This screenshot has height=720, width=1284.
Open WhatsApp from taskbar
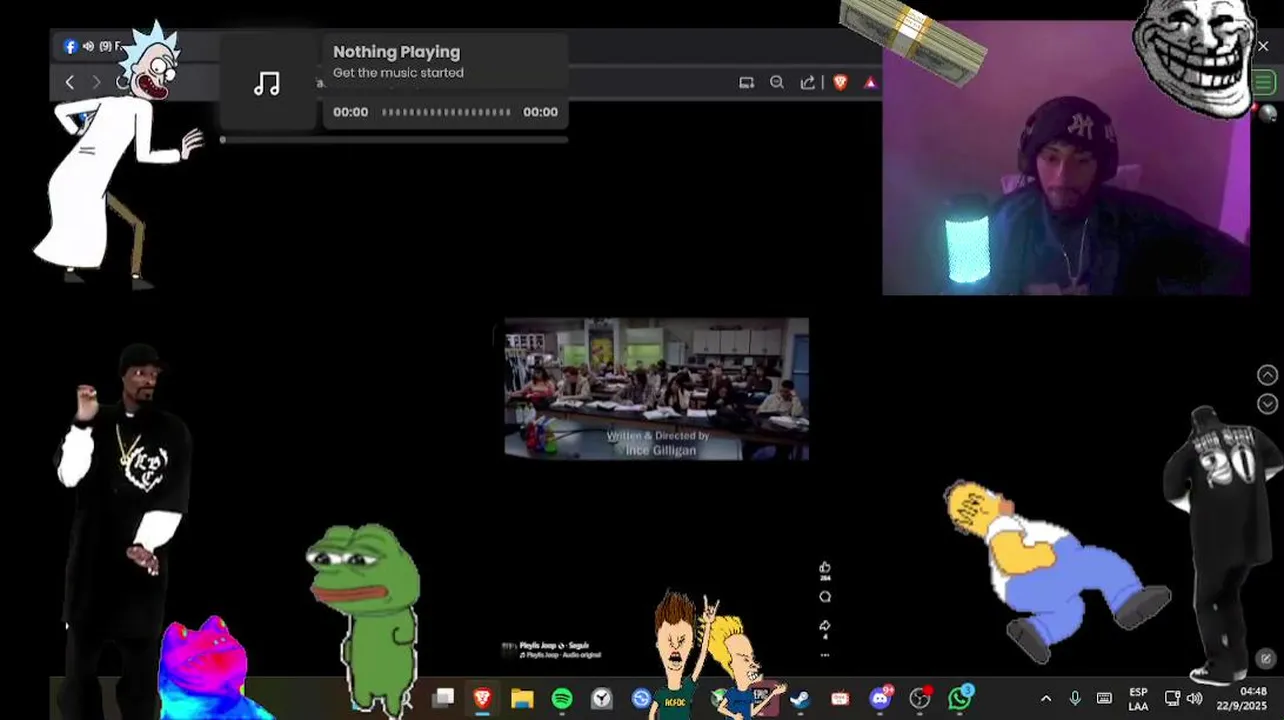[x=960, y=698]
